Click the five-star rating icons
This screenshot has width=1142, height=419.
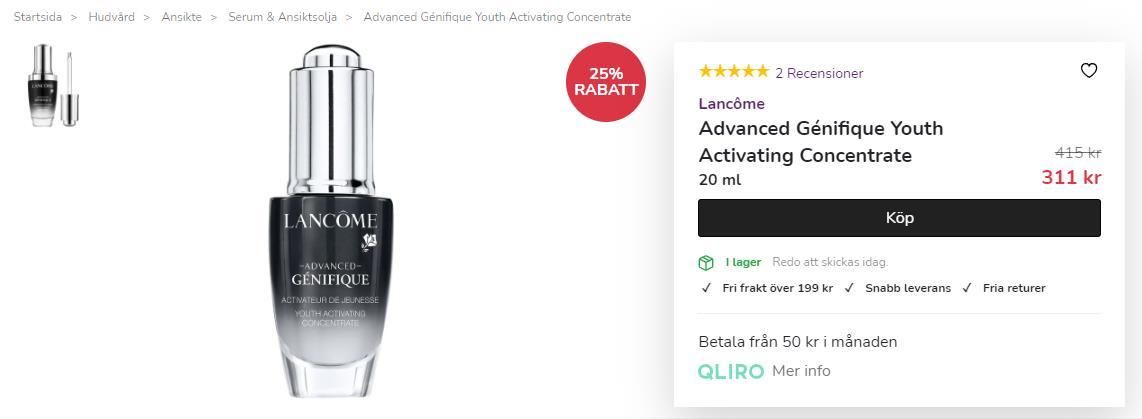pos(733,71)
